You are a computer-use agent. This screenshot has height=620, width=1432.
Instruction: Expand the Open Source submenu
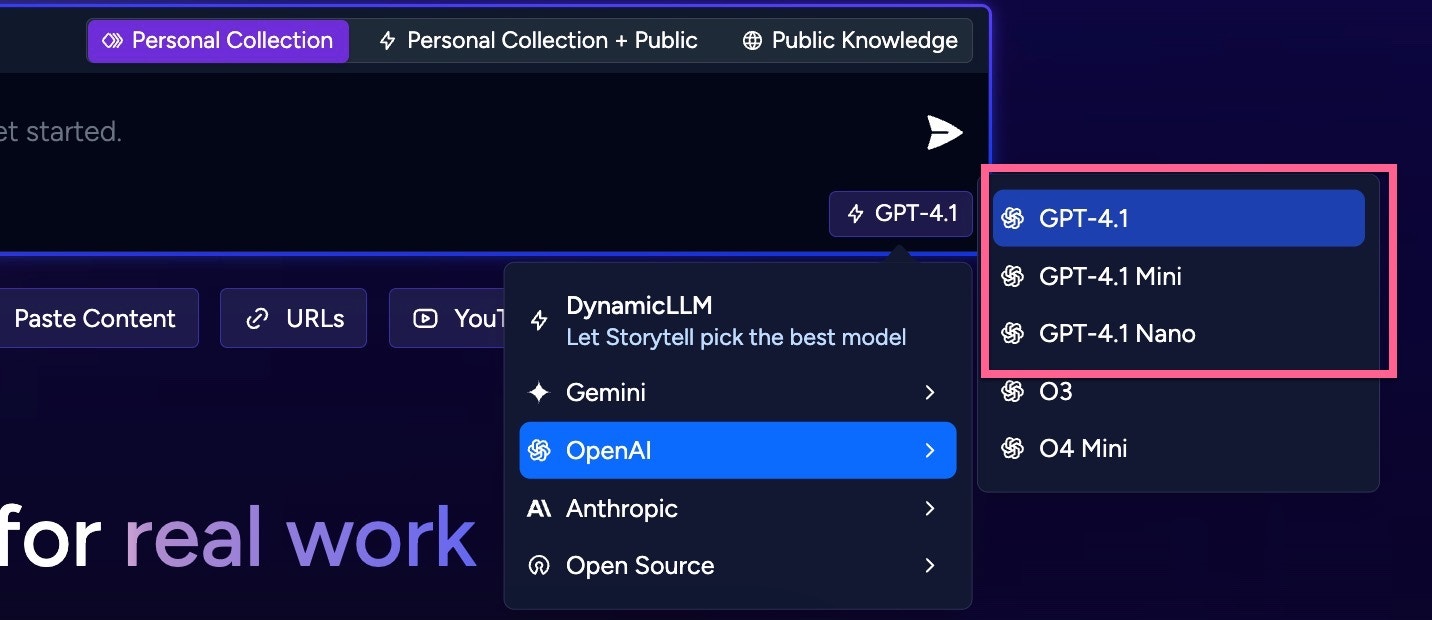(738, 565)
